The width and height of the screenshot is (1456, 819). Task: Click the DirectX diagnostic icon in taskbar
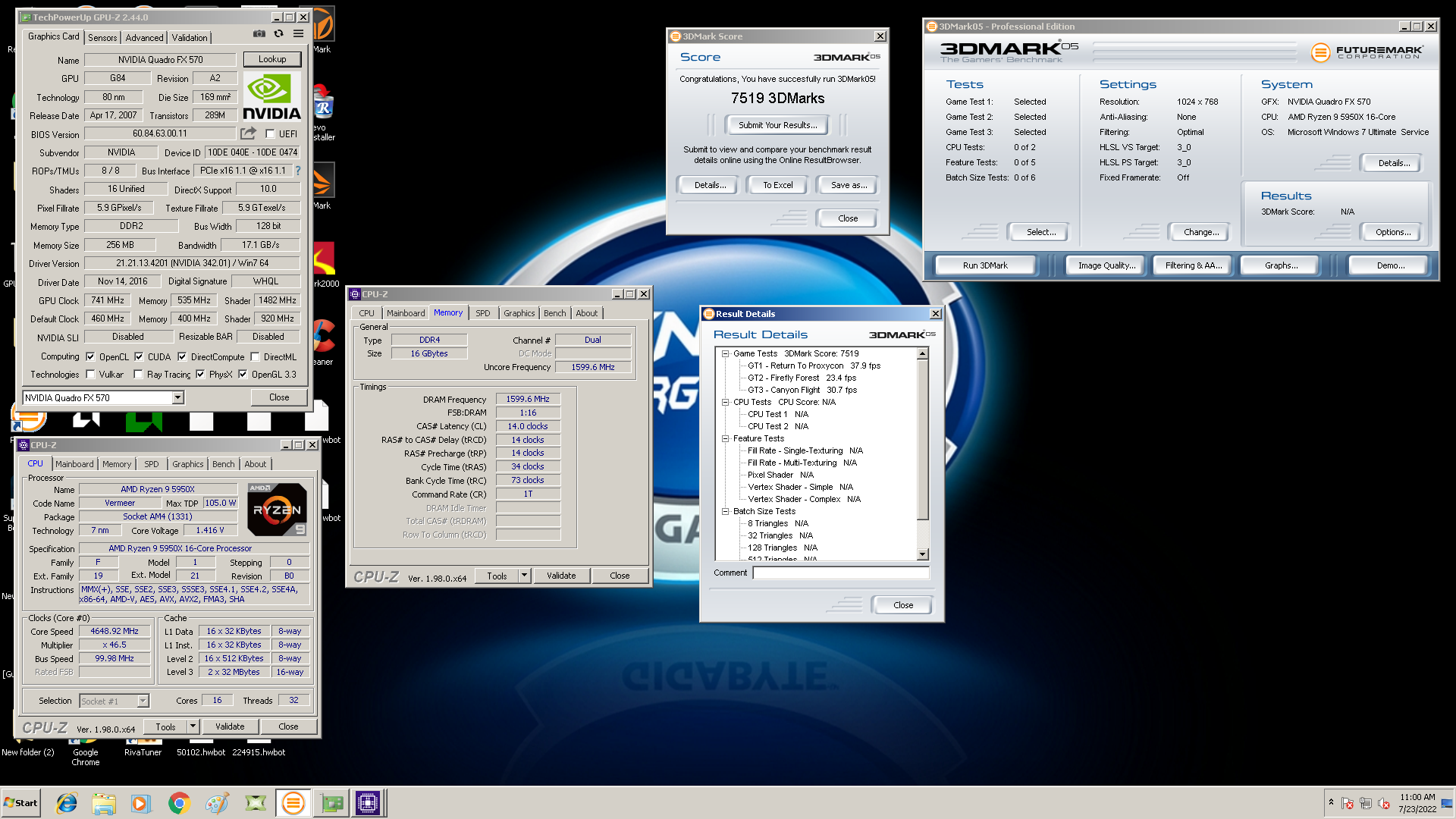(x=256, y=803)
